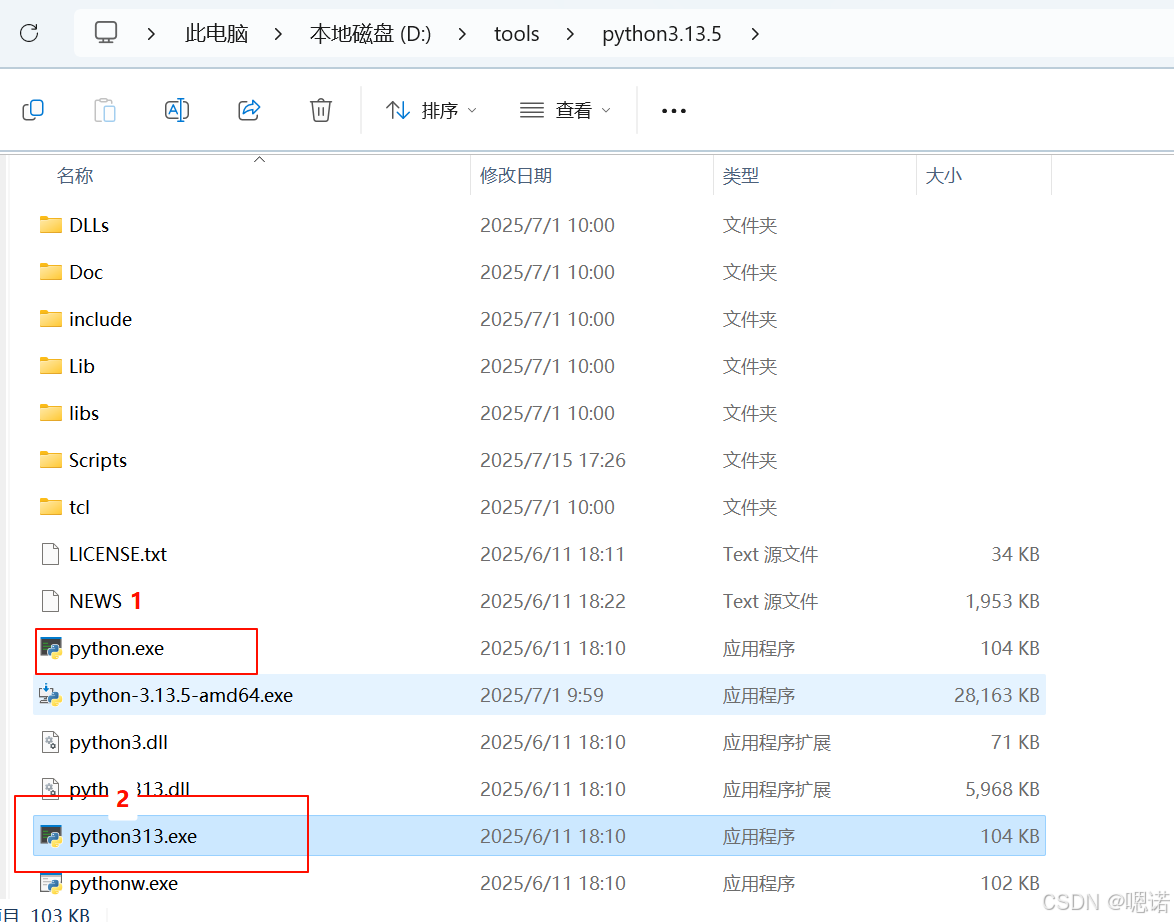Open the 查看 view dropdown
The image size is (1174, 922).
click(565, 111)
